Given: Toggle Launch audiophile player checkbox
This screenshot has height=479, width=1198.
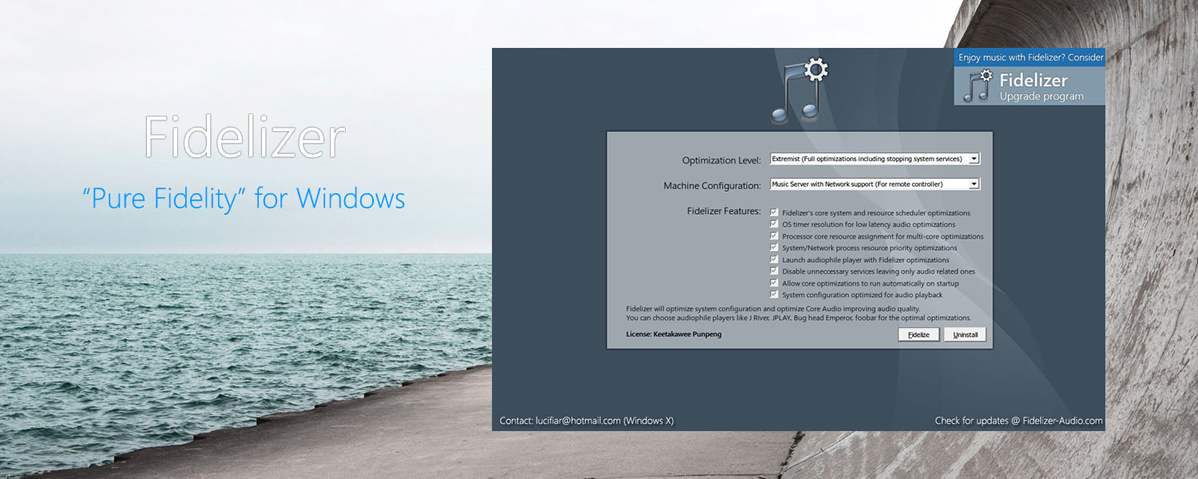Looking at the screenshot, I should pyautogui.click(x=773, y=259).
